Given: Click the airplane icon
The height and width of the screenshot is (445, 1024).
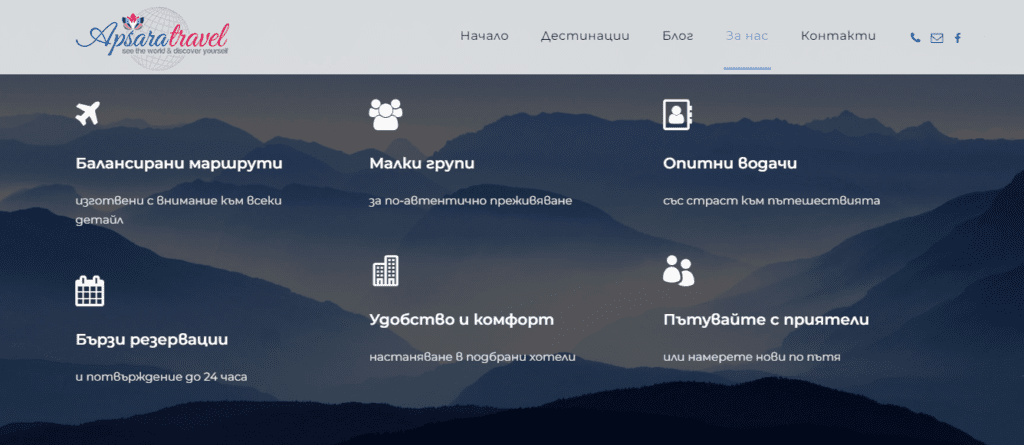Looking at the screenshot, I should [88, 113].
